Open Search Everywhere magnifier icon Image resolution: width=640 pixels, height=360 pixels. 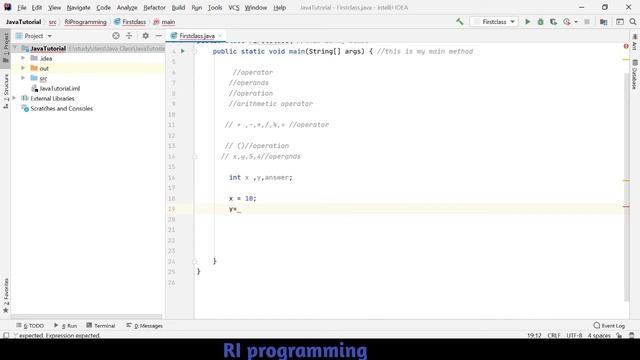(x=633, y=22)
